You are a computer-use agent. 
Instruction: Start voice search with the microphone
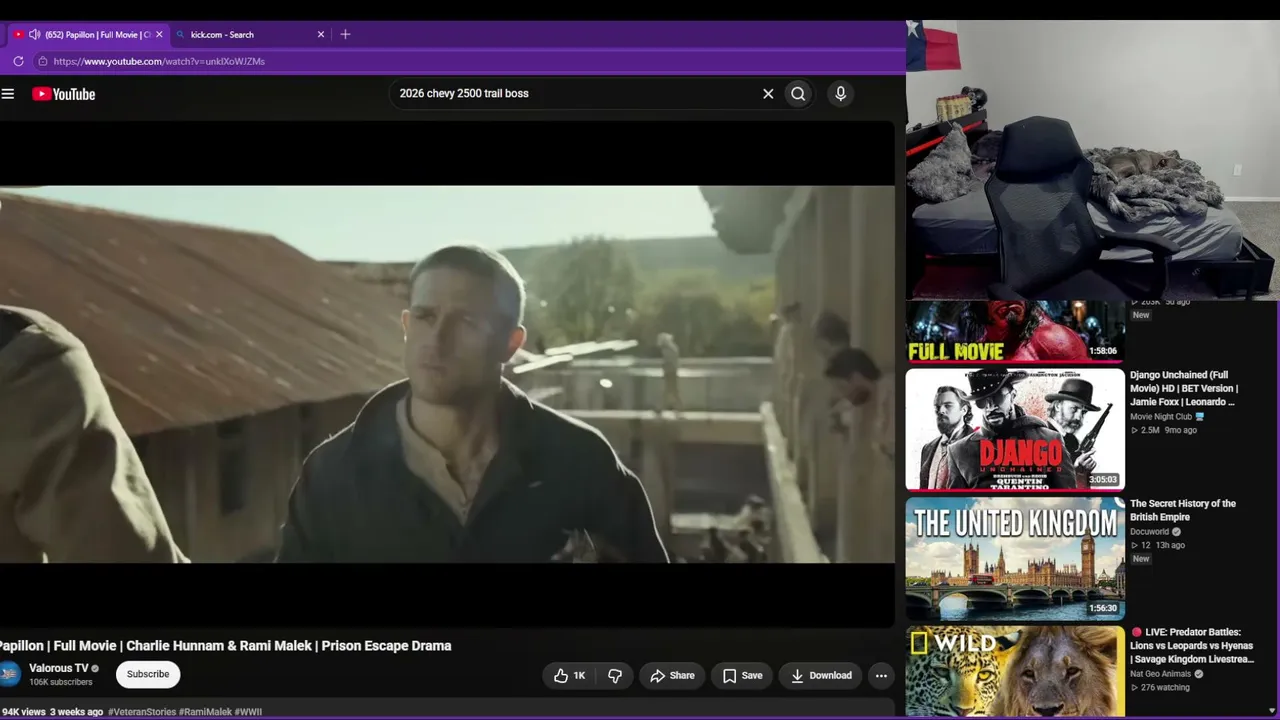tap(840, 94)
